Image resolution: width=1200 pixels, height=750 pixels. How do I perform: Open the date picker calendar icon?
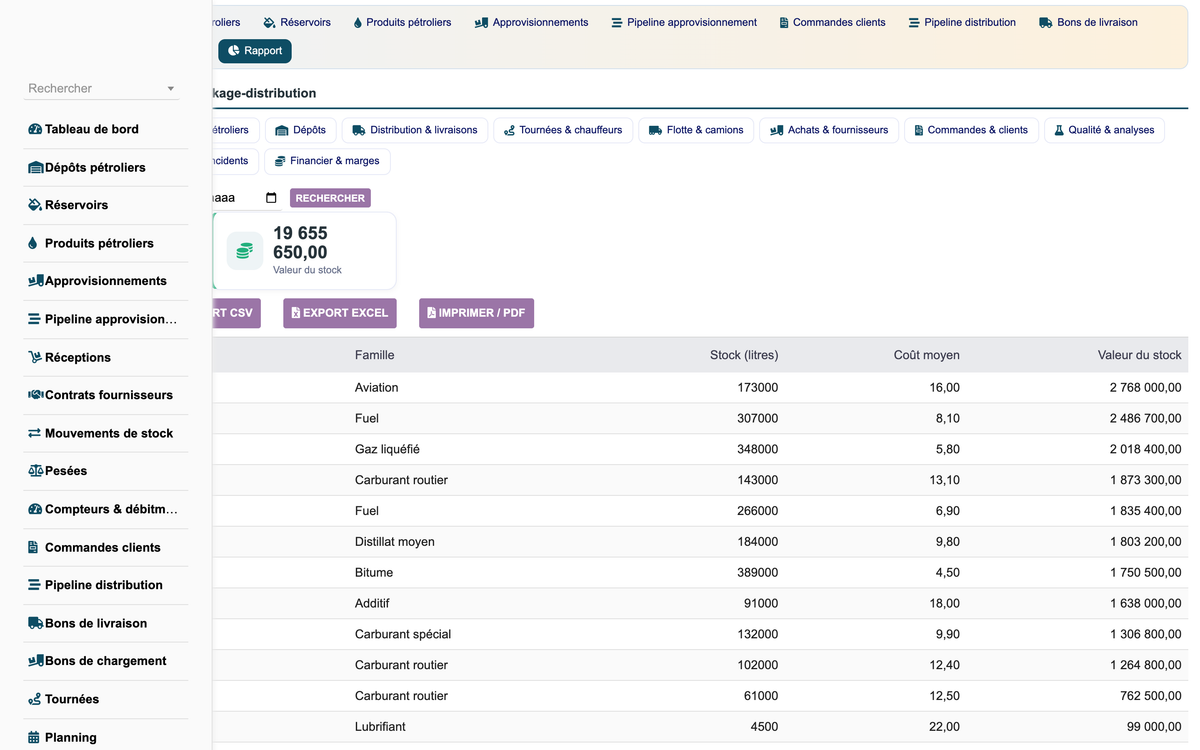271,198
